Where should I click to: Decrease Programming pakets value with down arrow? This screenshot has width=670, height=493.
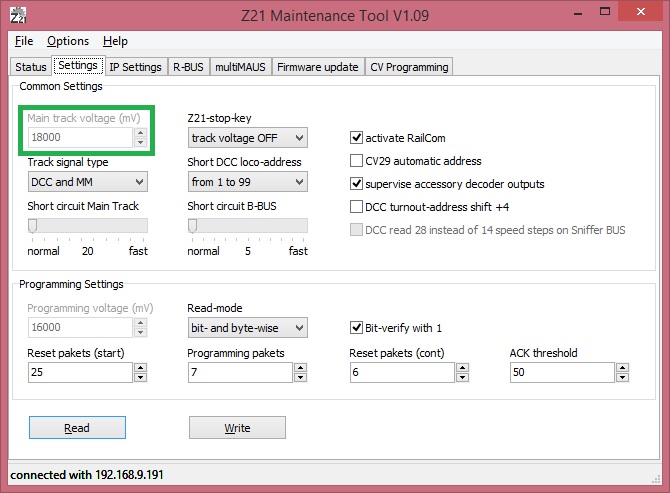300,377
